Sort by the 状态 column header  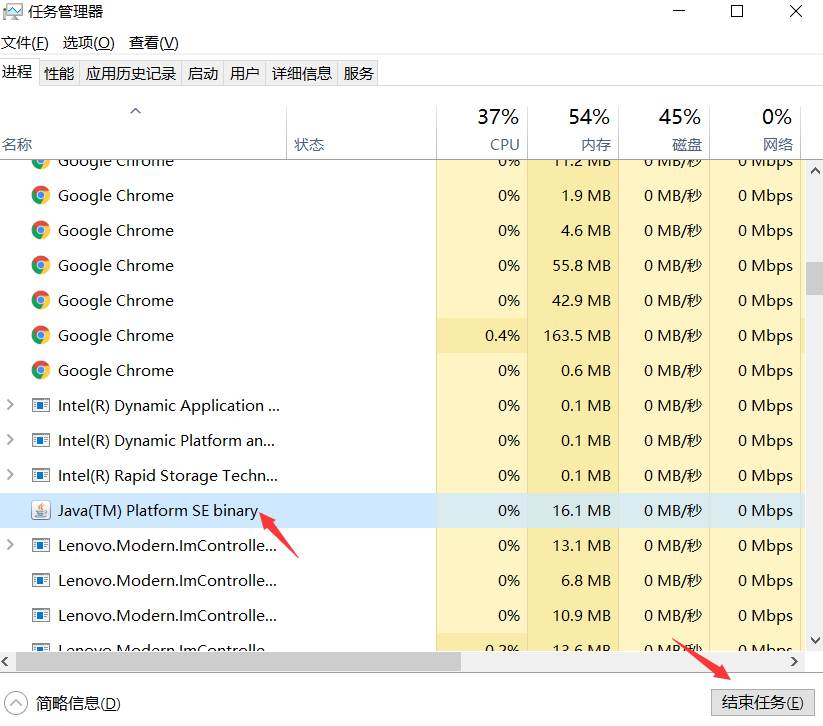click(362, 133)
